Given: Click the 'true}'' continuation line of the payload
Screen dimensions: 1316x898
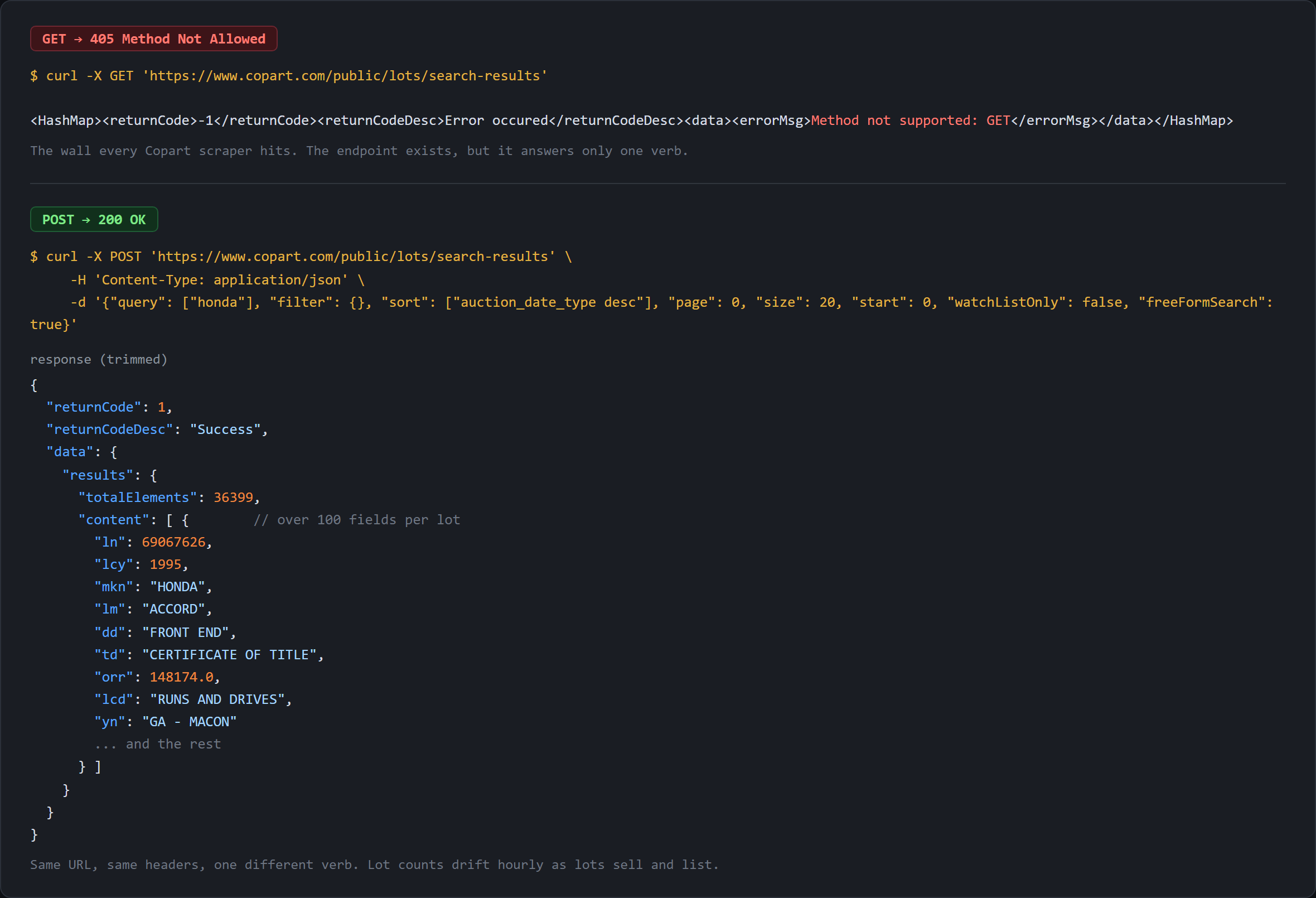Looking at the screenshot, I should [54, 324].
